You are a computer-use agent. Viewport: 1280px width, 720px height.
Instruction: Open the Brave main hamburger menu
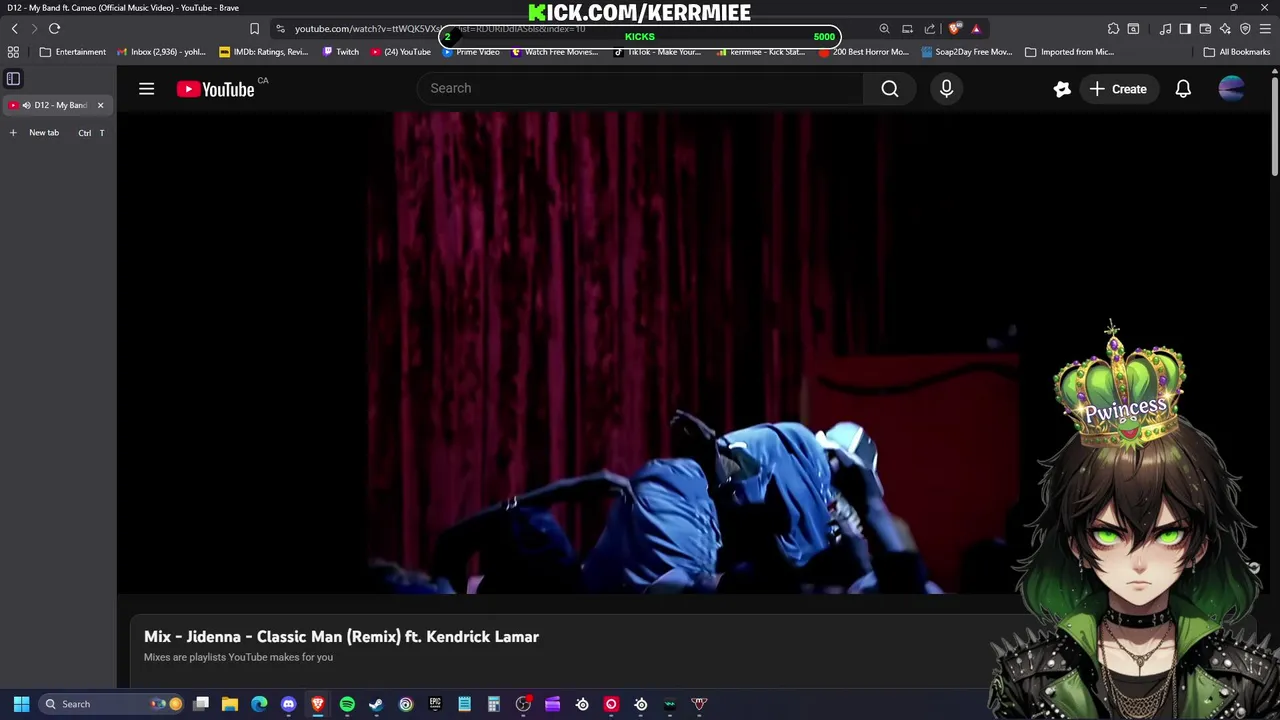pyautogui.click(x=1265, y=29)
